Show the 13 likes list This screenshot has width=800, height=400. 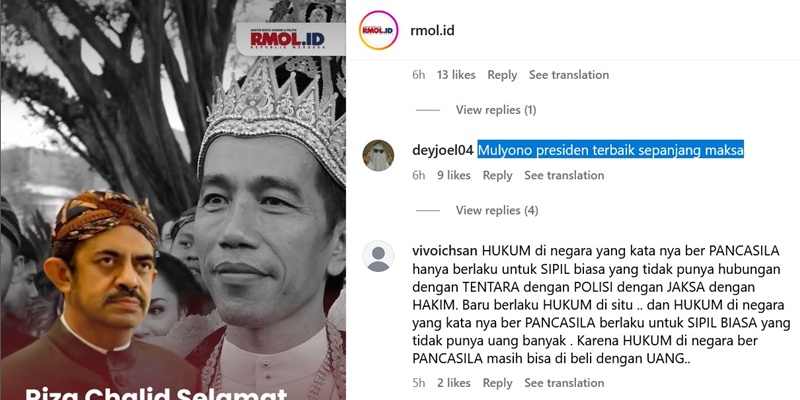pos(456,75)
